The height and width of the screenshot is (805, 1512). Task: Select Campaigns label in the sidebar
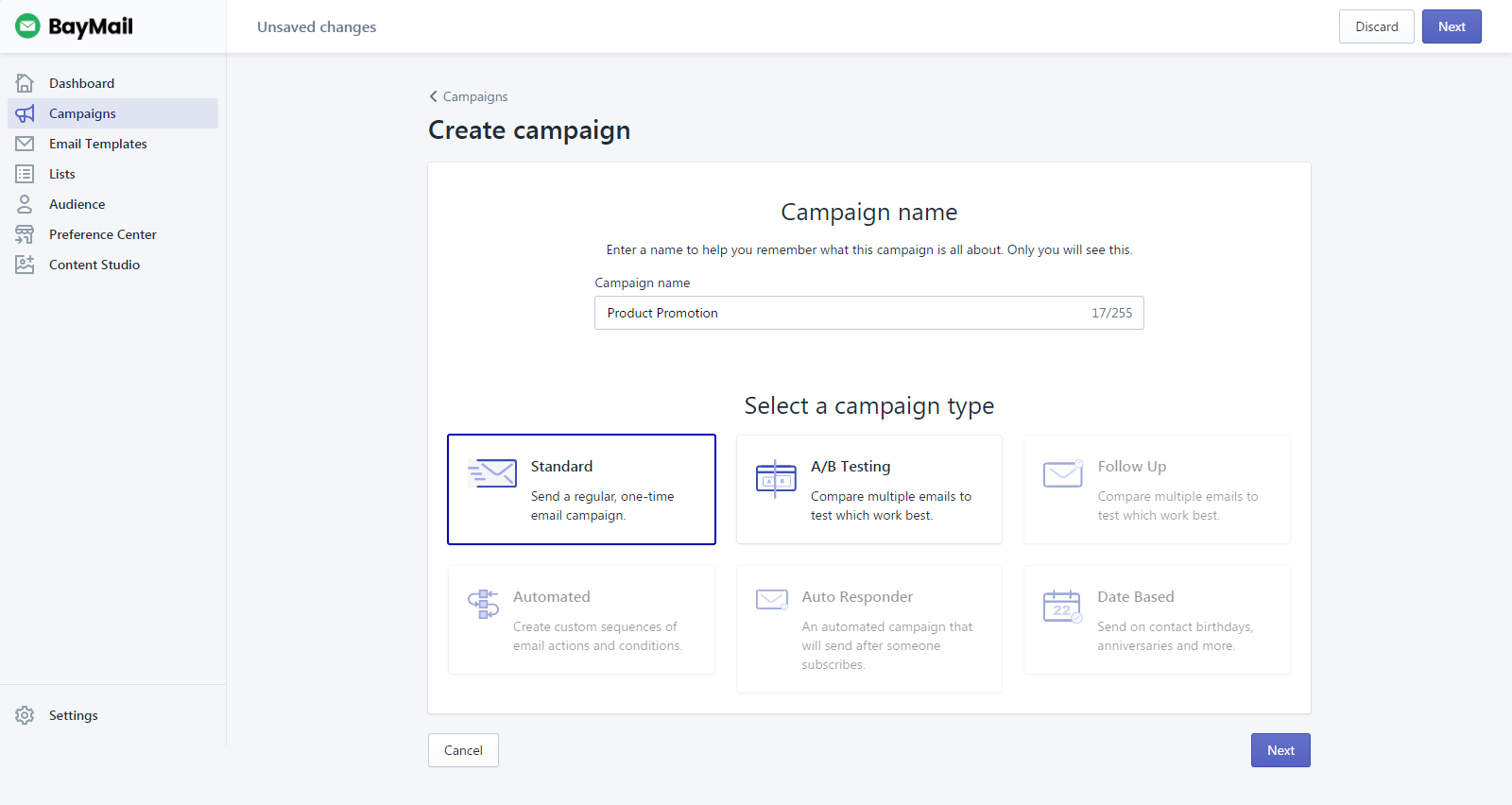coord(82,113)
